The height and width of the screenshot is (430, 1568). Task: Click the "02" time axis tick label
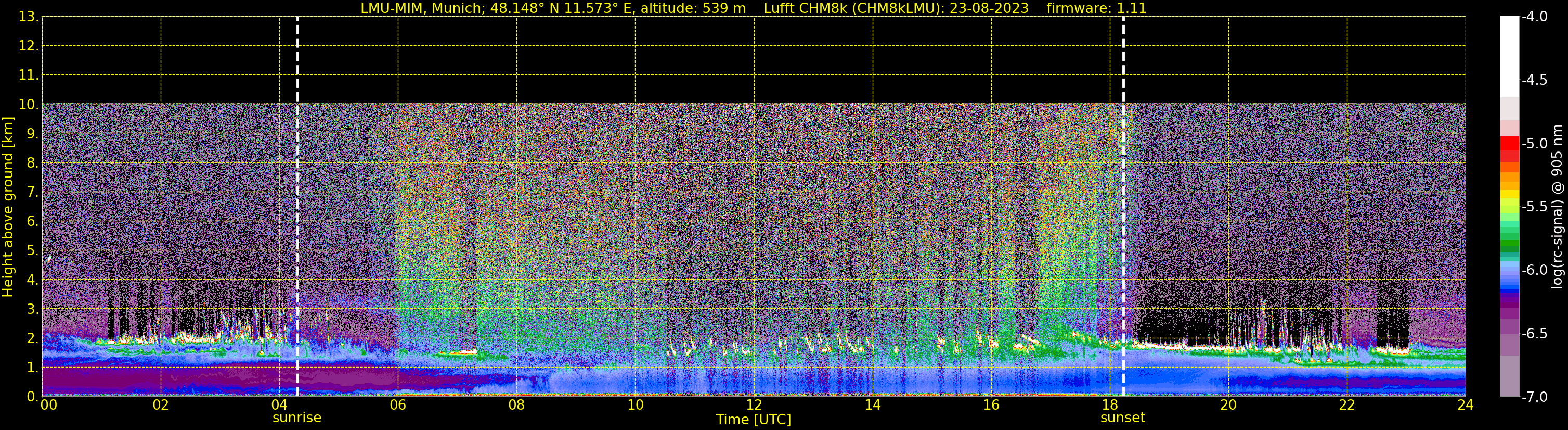point(161,405)
